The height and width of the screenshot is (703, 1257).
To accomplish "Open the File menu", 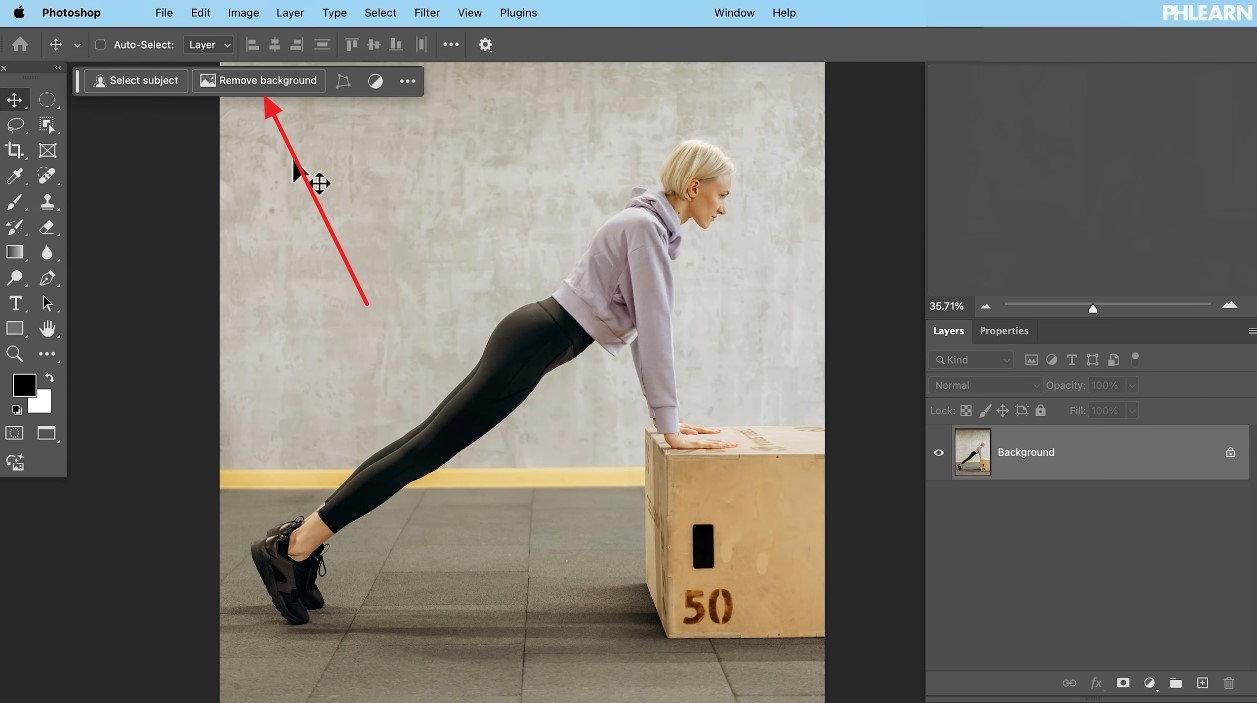I will tap(164, 13).
